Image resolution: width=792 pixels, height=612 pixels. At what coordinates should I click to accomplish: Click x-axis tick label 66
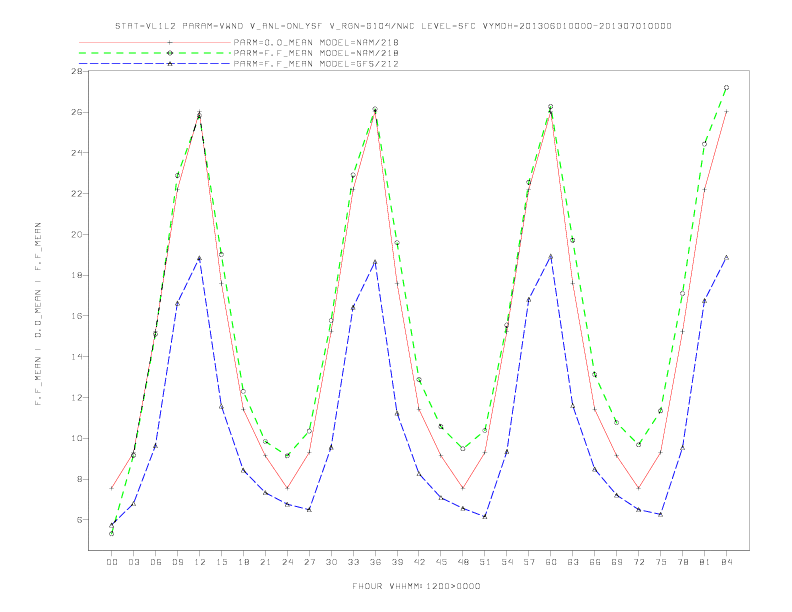[595, 562]
